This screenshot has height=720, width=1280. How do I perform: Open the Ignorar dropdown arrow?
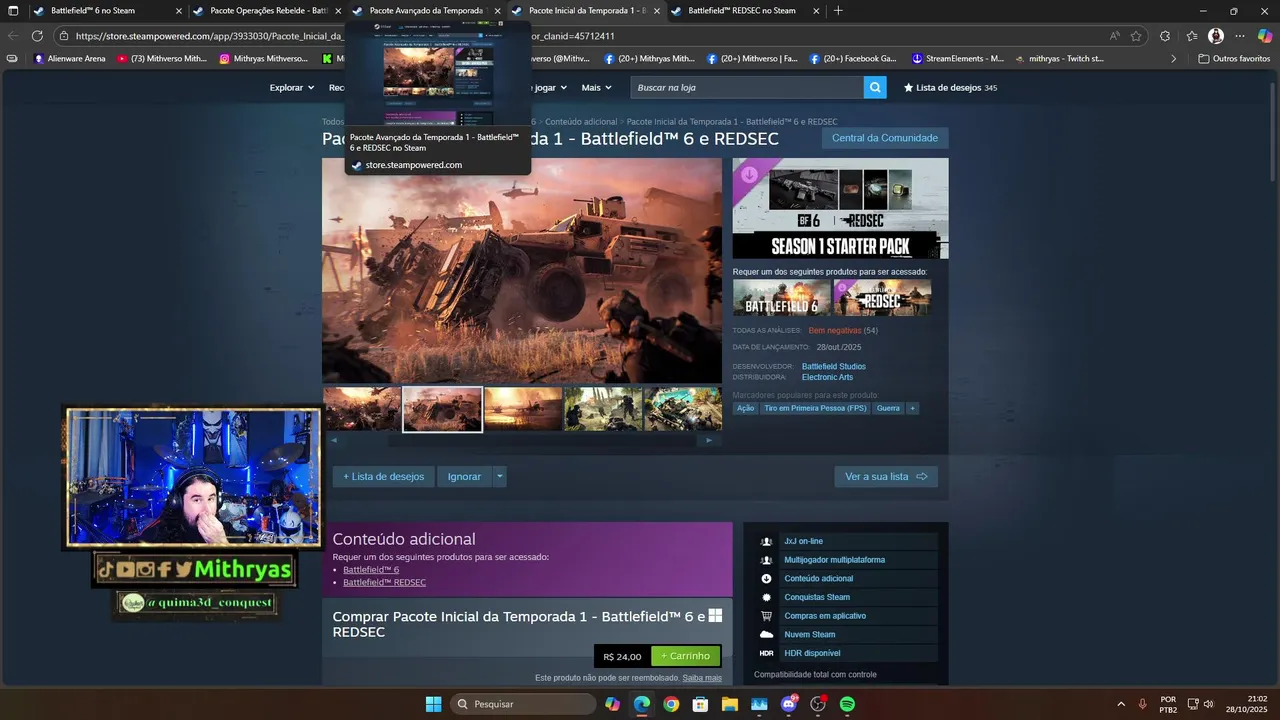click(500, 477)
